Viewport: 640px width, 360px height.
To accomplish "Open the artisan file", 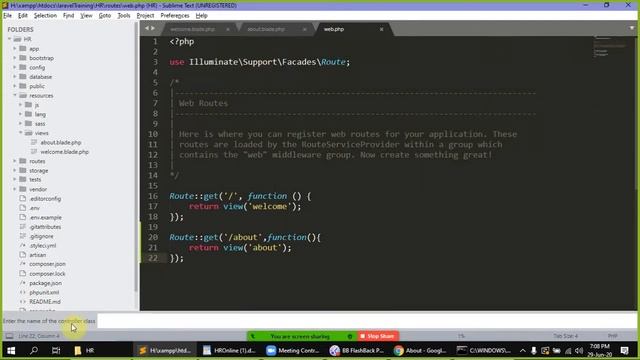I will pos(38,255).
